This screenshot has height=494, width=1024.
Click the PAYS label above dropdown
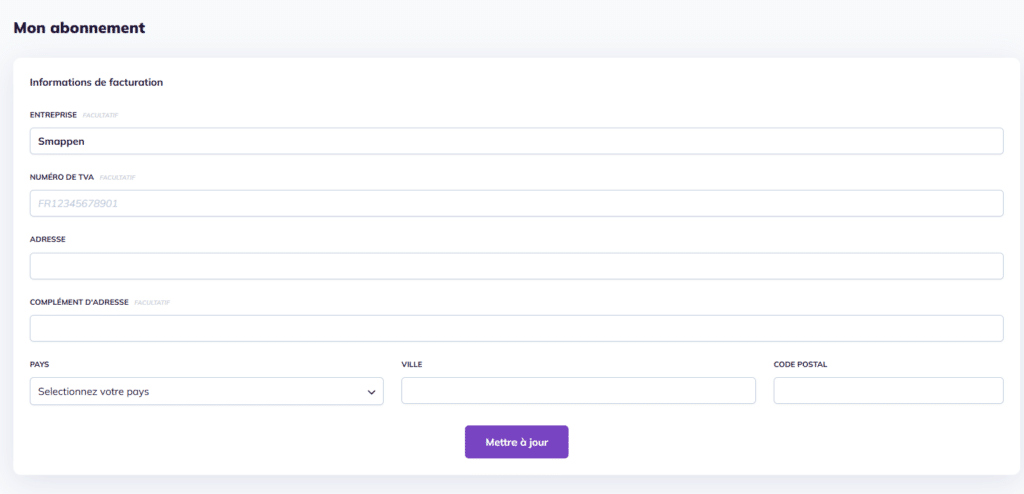tap(40, 365)
